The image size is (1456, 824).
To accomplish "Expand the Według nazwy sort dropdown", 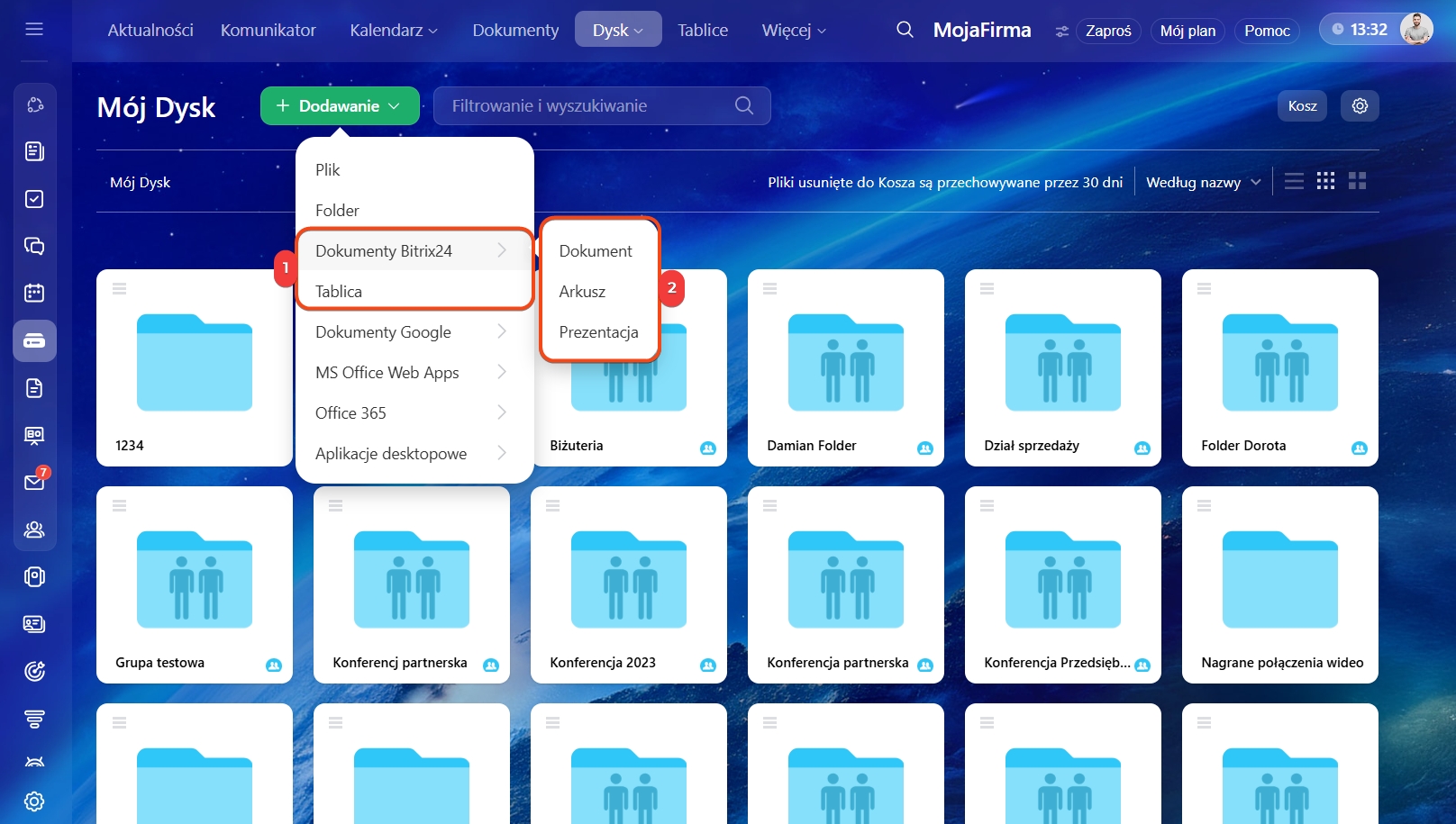I will click(1202, 182).
